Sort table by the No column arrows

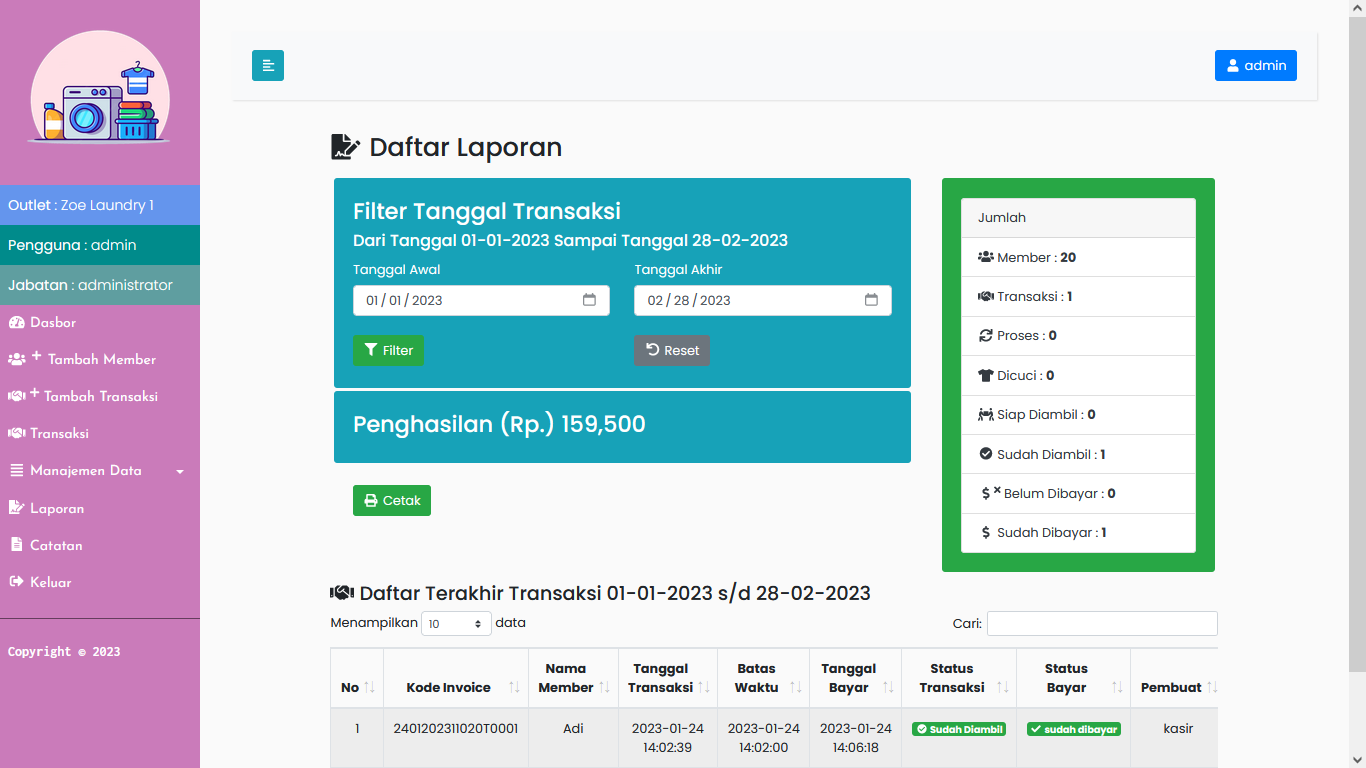369,687
